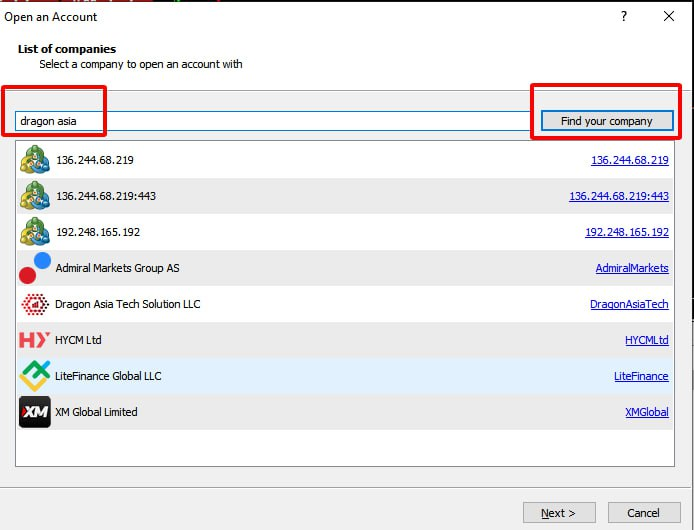694x530 pixels.
Task: Open the XMGlobal link
Action: click(x=647, y=412)
